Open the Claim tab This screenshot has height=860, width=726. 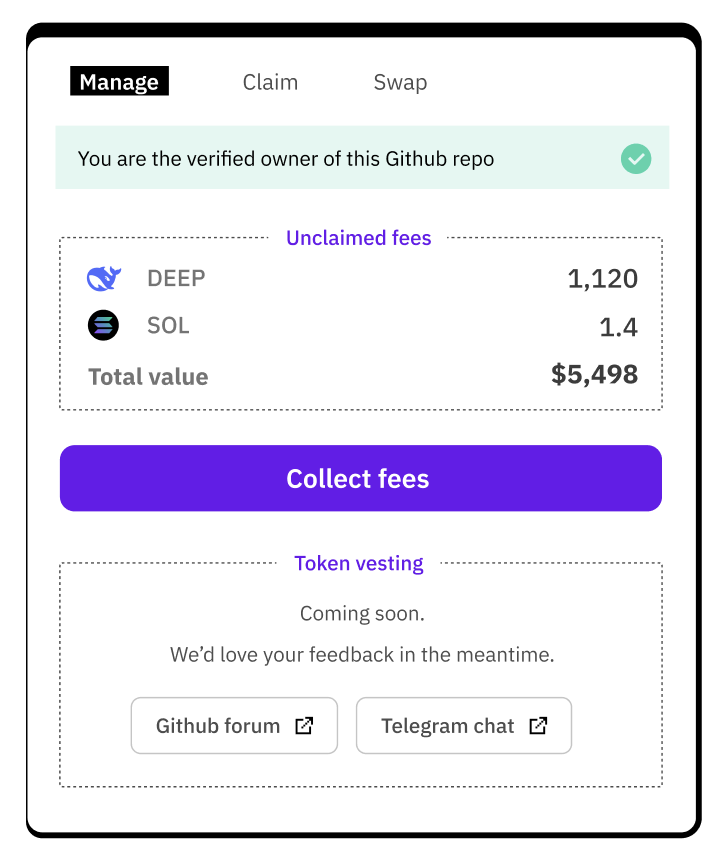270,82
